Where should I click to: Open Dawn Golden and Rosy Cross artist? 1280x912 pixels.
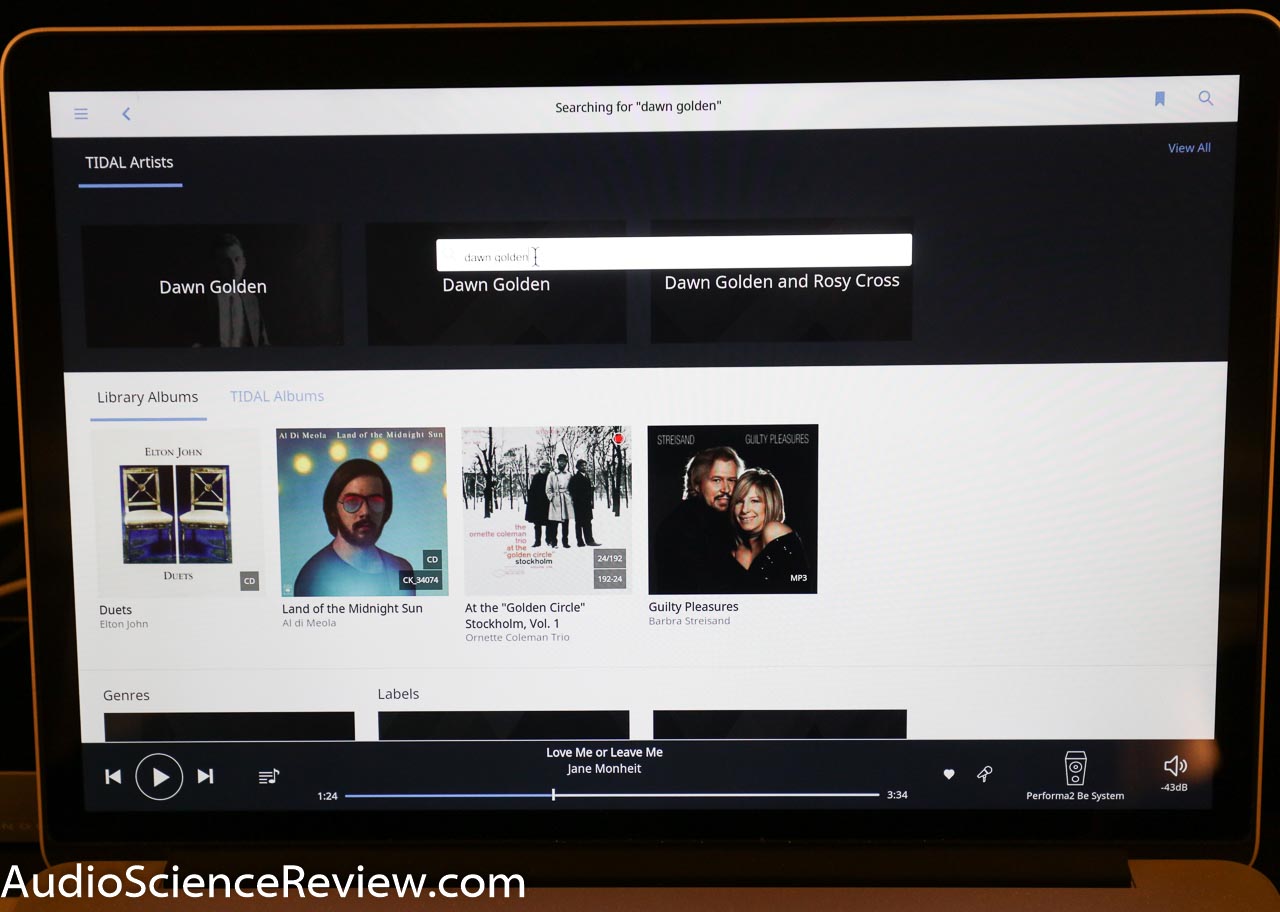pyautogui.click(x=781, y=281)
